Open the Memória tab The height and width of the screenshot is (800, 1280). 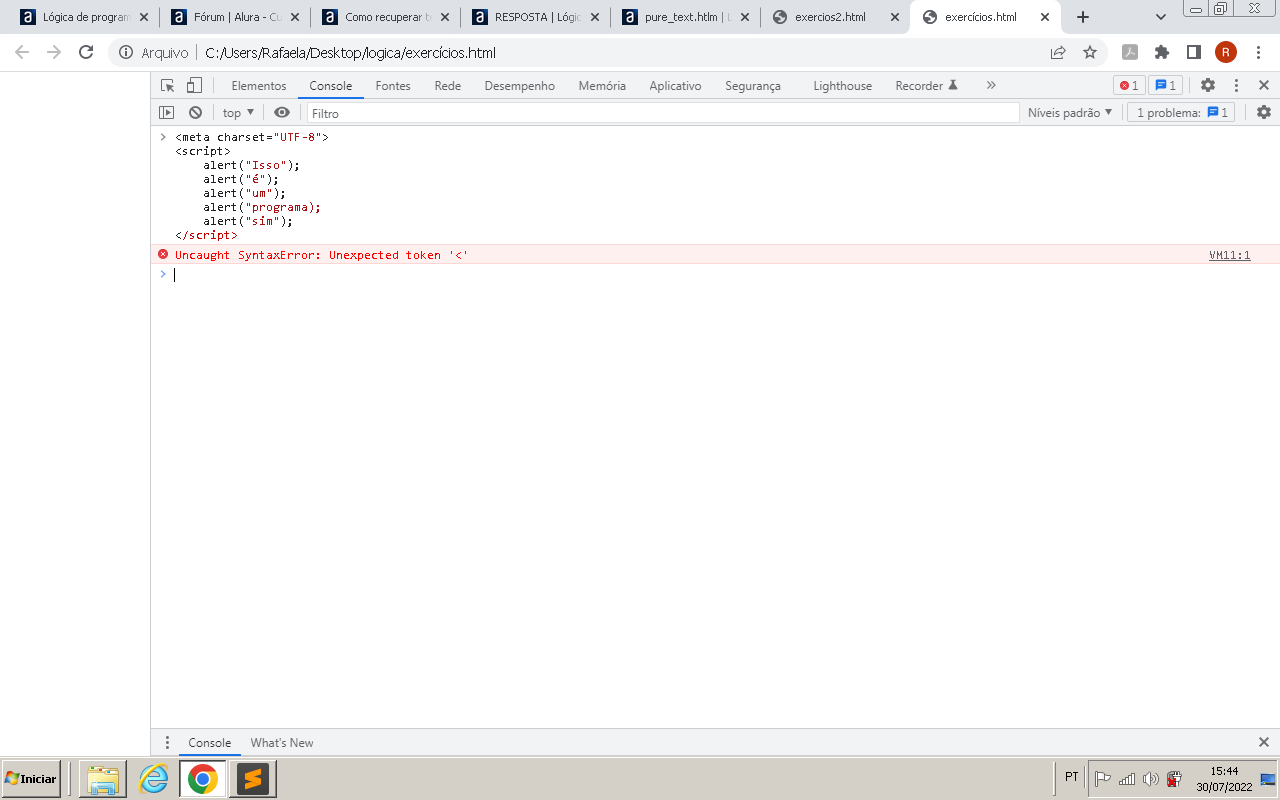tap(602, 86)
